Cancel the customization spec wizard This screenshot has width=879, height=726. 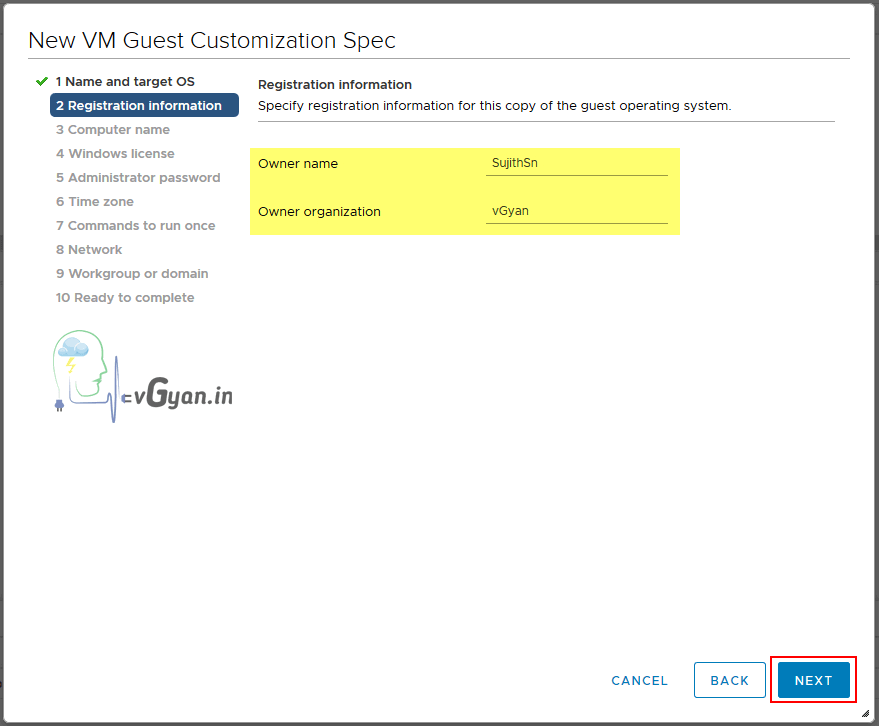pyautogui.click(x=639, y=680)
